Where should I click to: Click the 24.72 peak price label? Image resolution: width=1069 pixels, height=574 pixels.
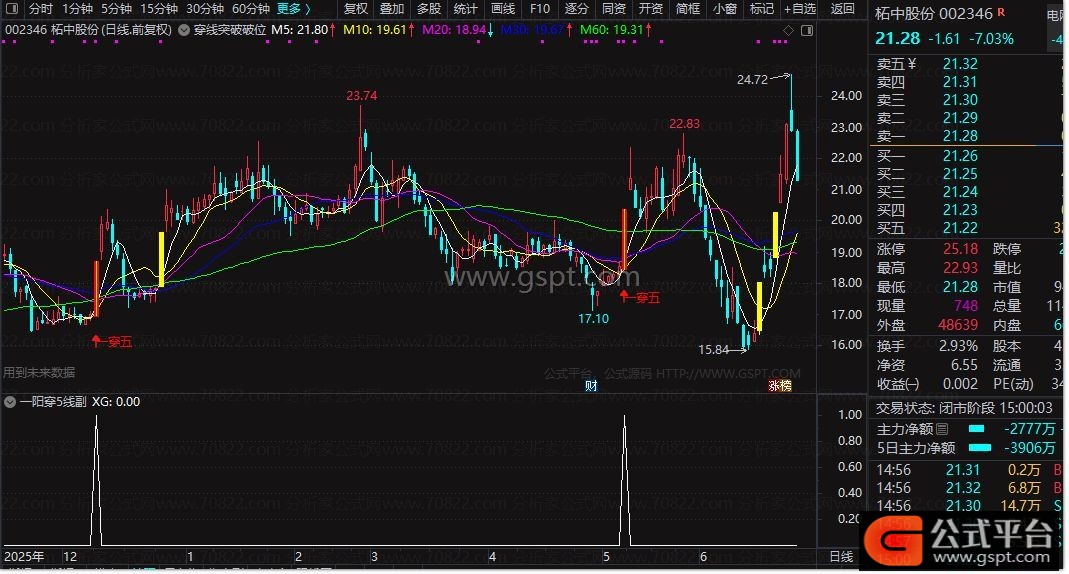[753, 80]
